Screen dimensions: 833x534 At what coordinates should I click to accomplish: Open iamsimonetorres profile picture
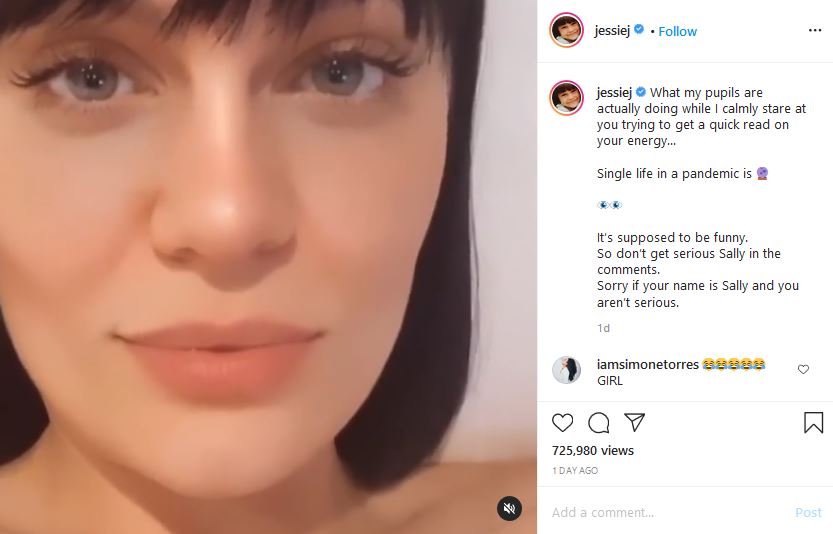point(566,370)
